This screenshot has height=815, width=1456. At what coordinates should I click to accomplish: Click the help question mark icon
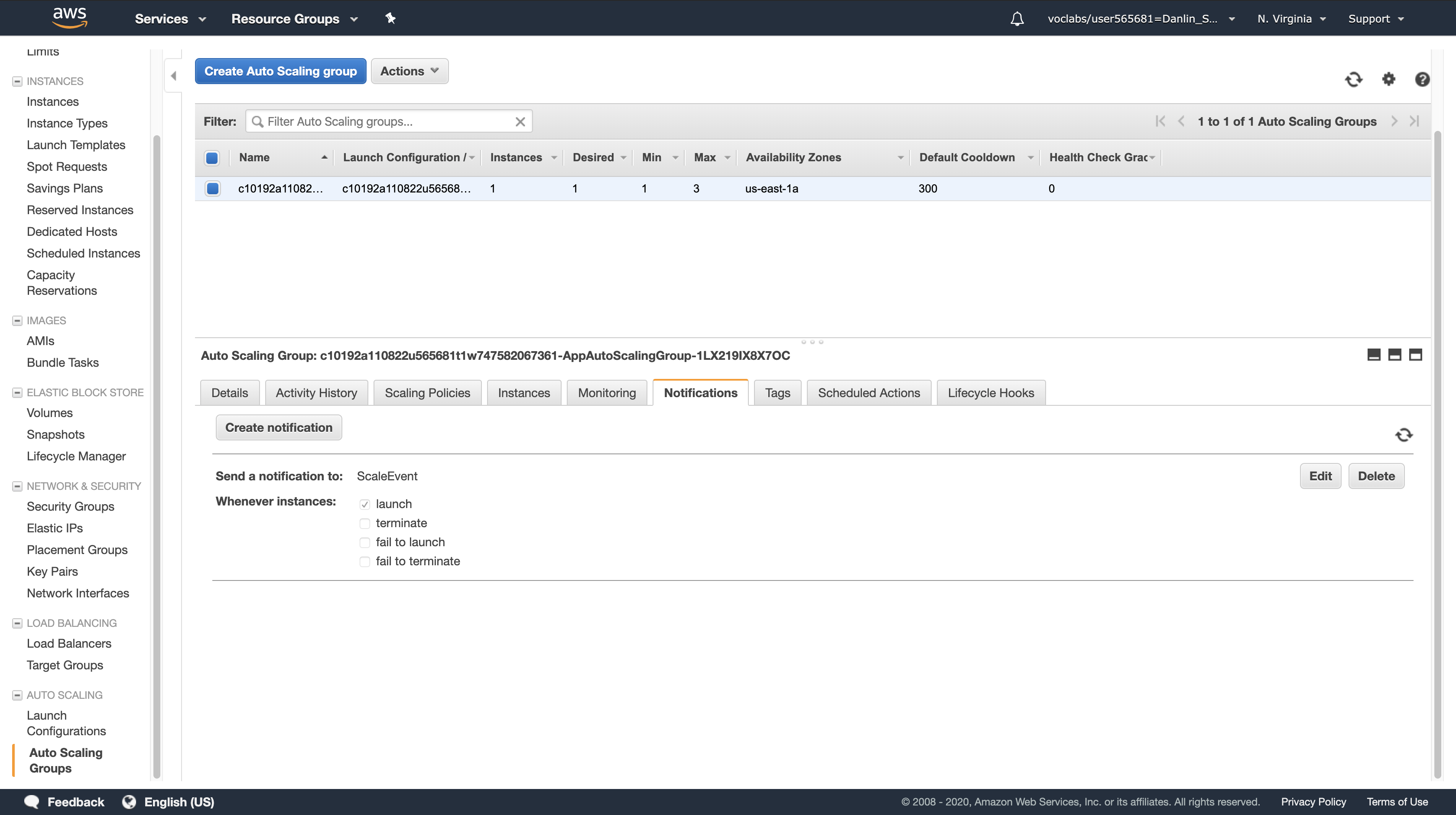tap(1422, 79)
